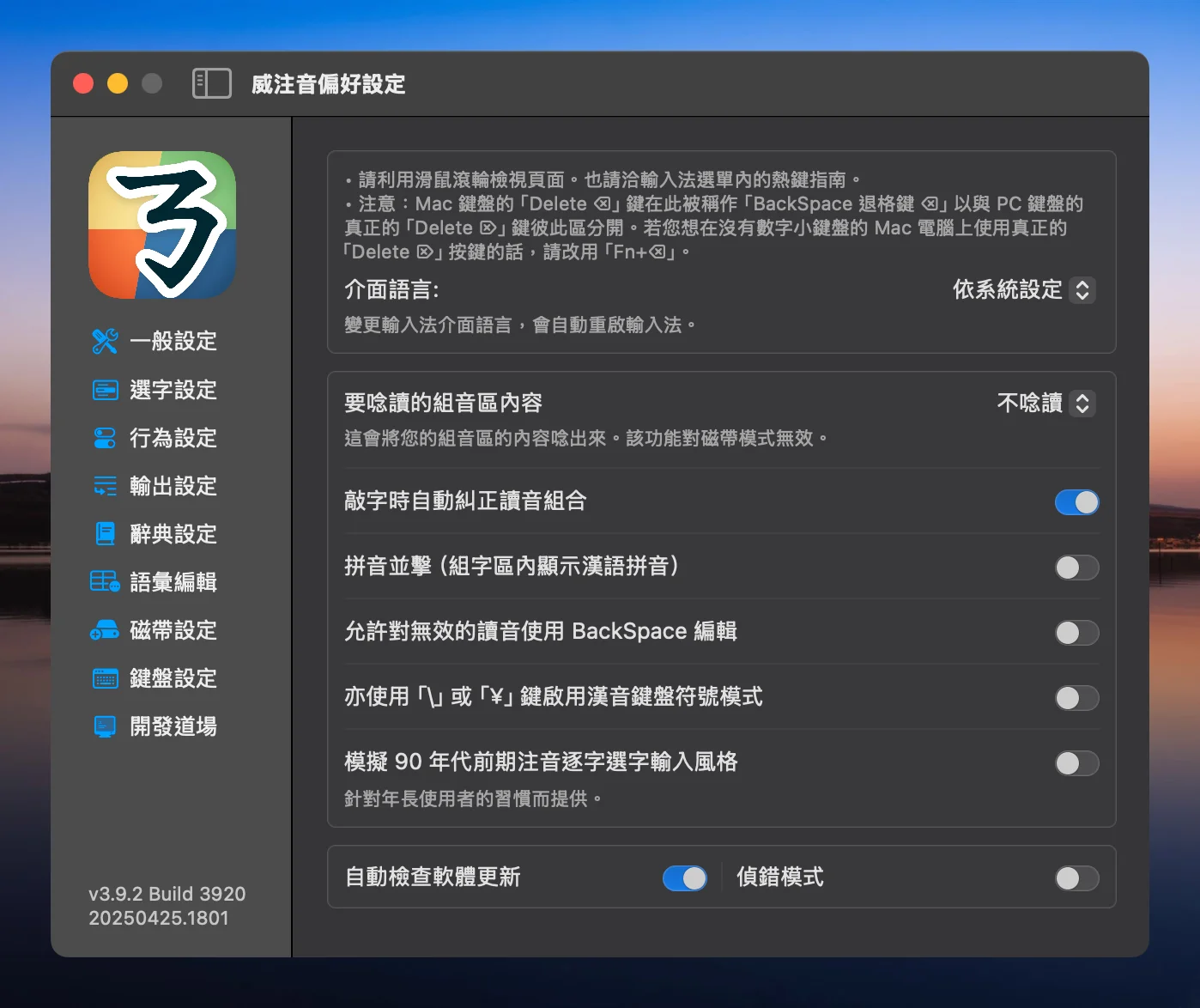Open the 介面語言 dropdown 依系統設定
The image size is (1200, 1008).
[1023, 290]
